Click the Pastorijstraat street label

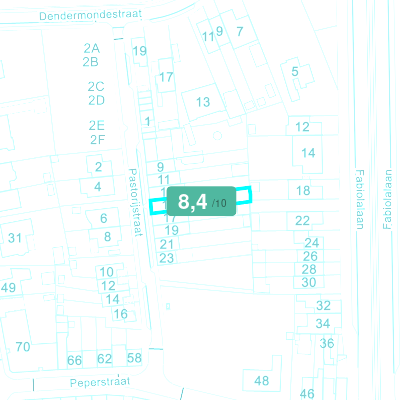(135, 202)
